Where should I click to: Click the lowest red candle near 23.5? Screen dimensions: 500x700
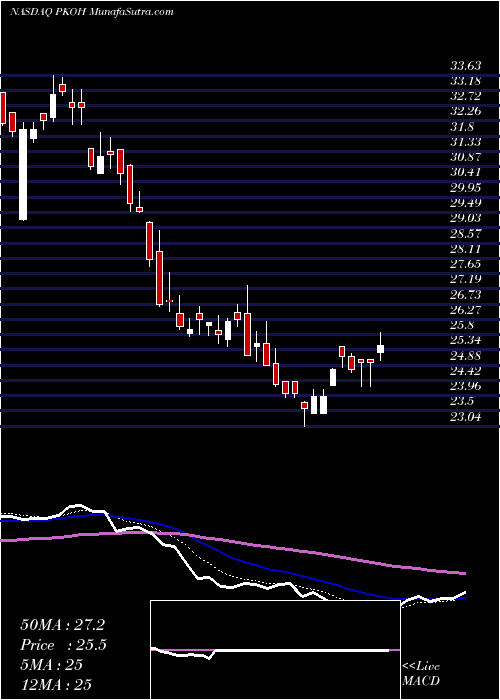[304, 405]
